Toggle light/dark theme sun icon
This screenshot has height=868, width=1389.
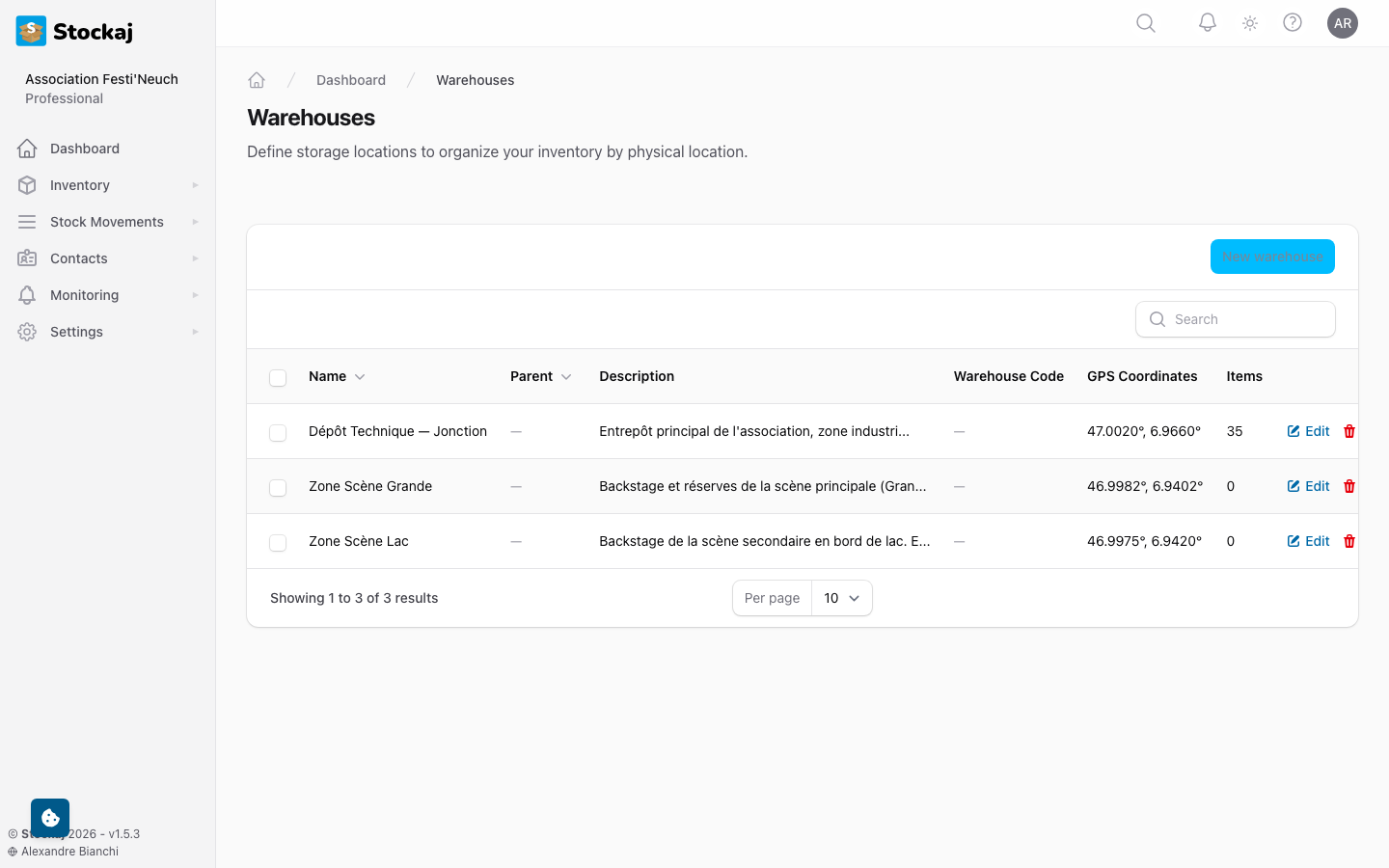[1250, 23]
